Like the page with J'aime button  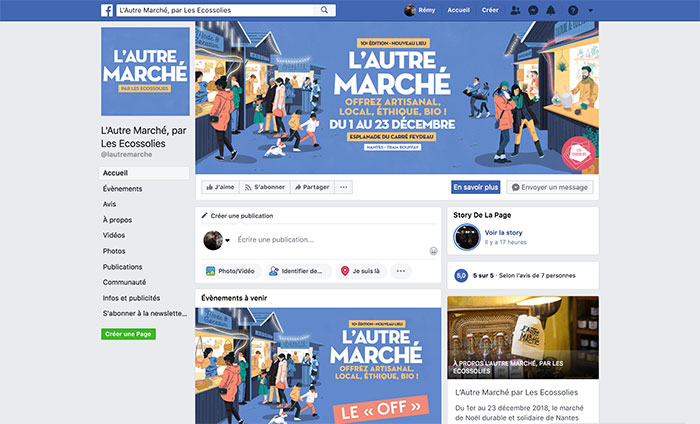[x=221, y=187]
